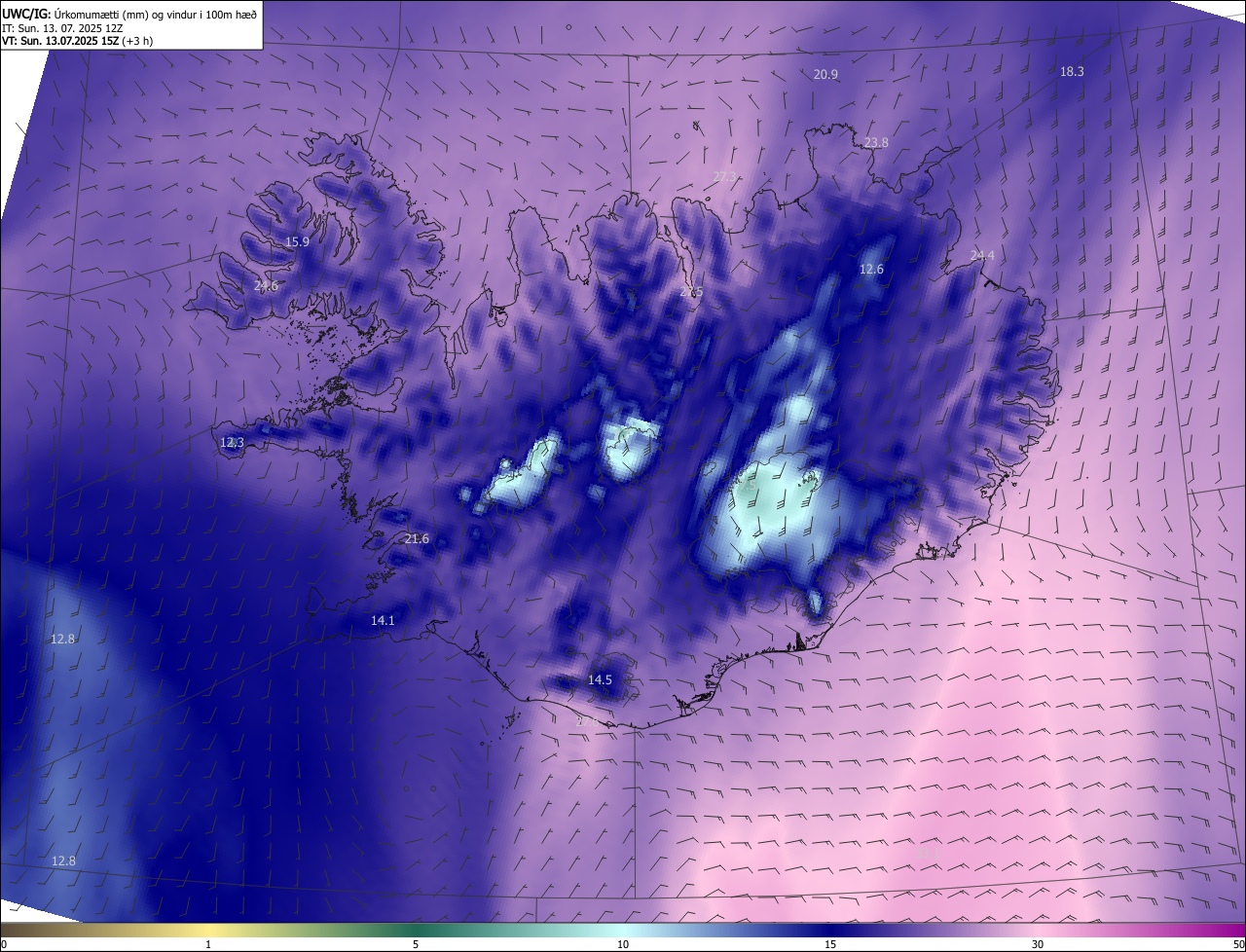Viewport: 1246px width, 952px height.
Task: Click the 20.9 value label
Action: (825, 75)
